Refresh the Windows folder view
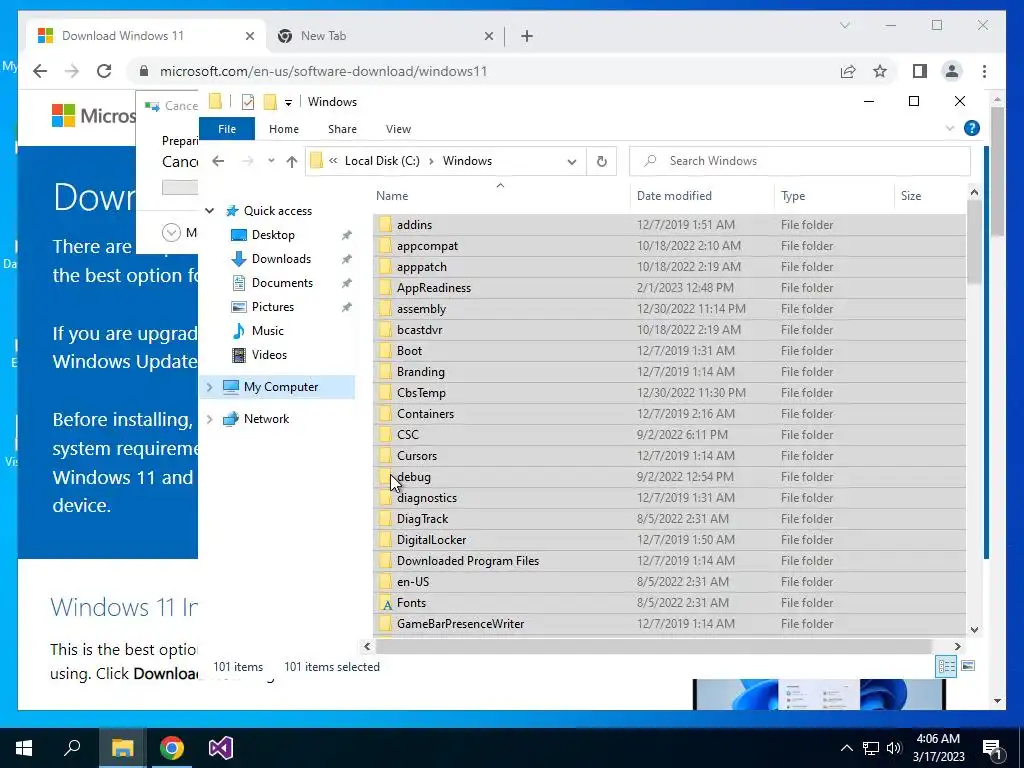The height and width of the screenshot is (768, 1024). point(601,161)
